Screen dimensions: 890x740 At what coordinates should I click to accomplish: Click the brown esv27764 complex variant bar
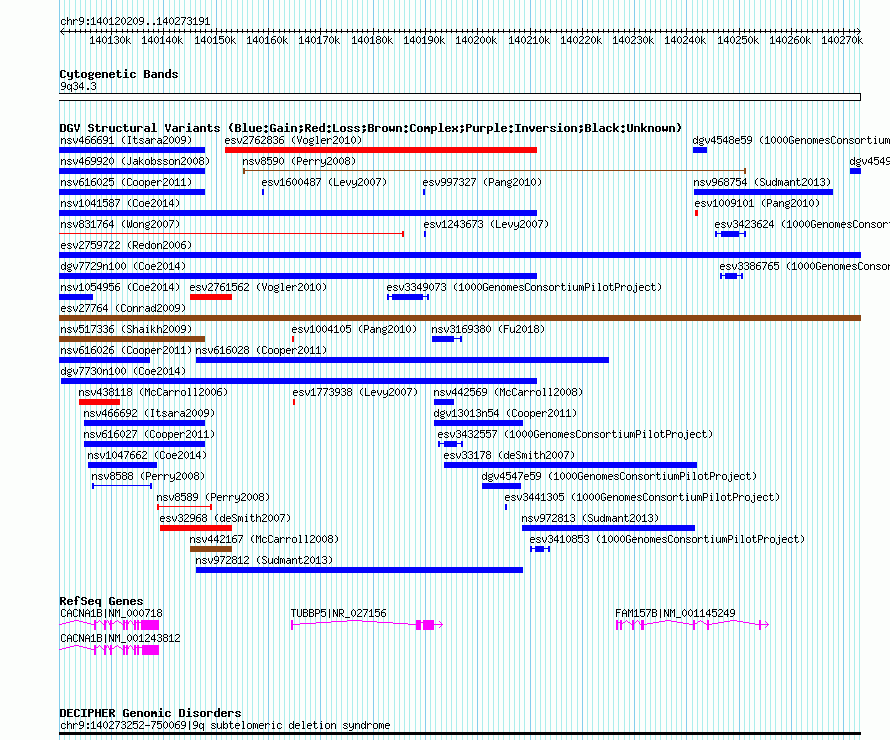[460, 318]
